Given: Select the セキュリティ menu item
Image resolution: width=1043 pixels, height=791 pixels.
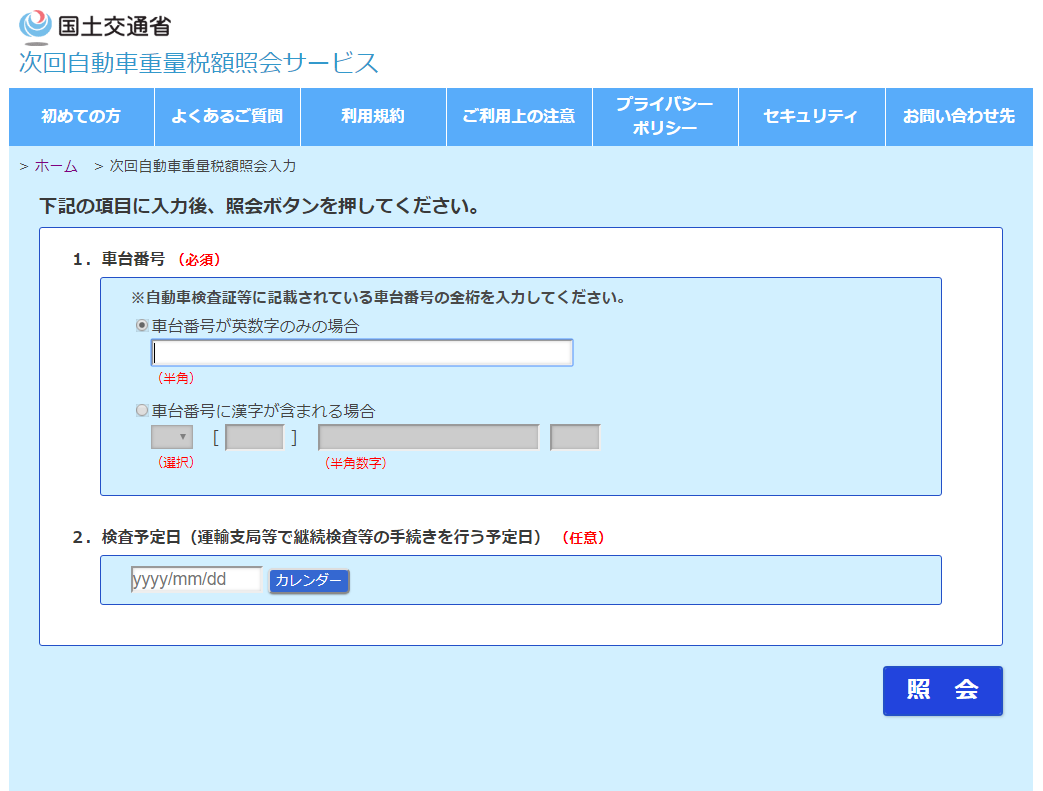Looking at the screenshot, I should pos(811,116).
